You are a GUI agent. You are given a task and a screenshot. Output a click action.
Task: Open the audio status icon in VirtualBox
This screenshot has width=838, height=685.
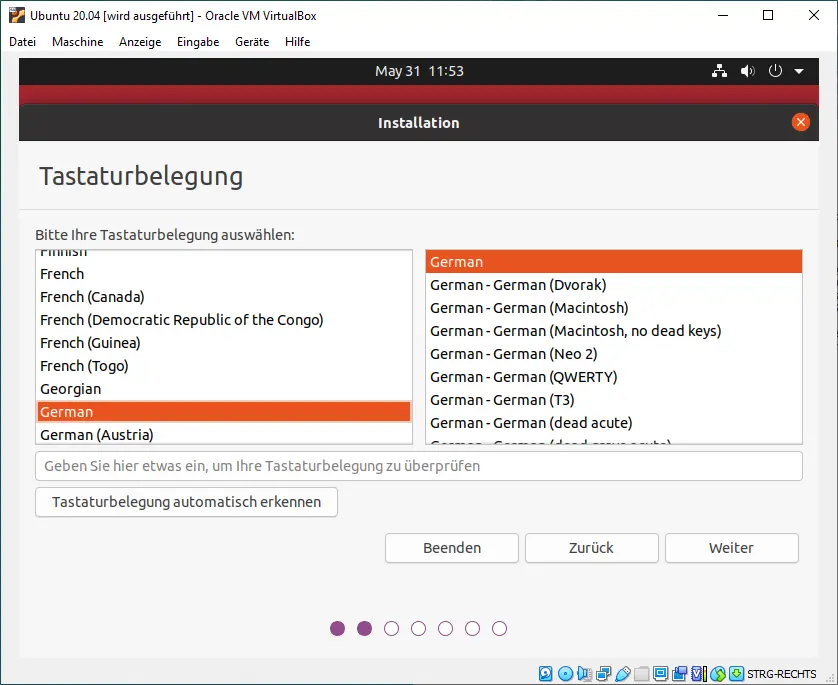coord(584,674)
